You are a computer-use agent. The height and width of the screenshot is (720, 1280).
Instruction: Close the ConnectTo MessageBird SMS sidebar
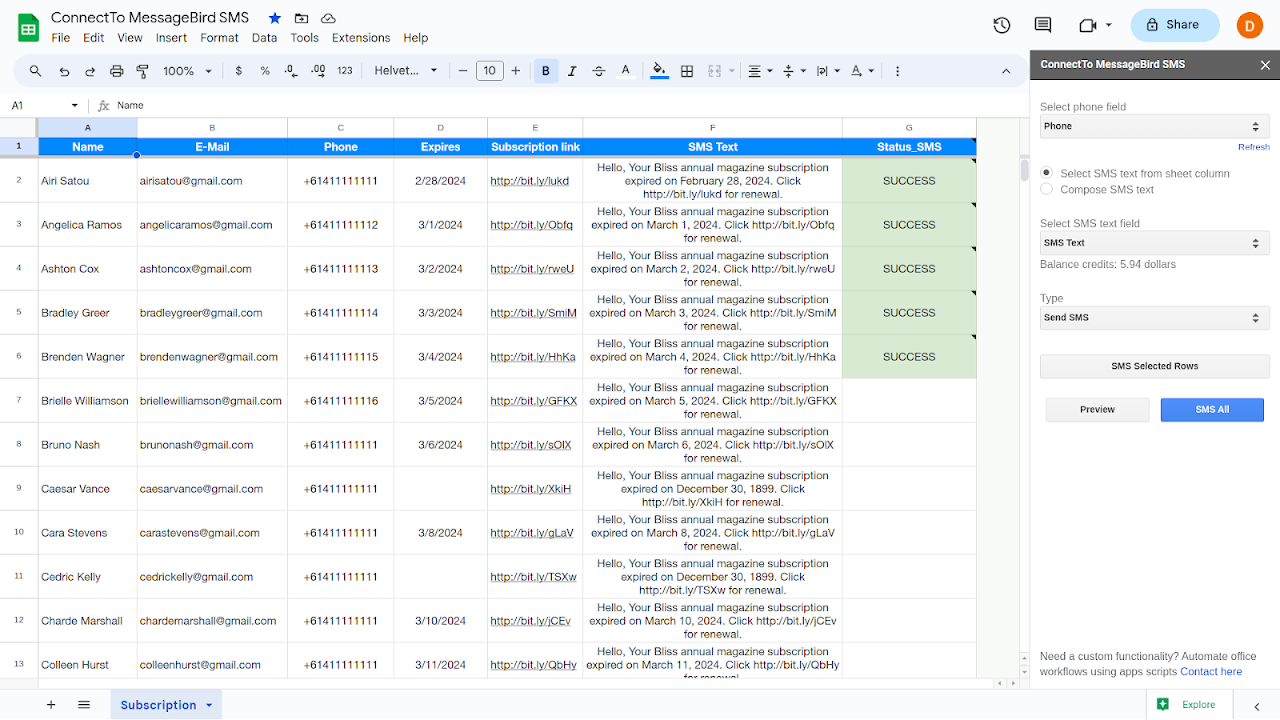[1265, 65]
